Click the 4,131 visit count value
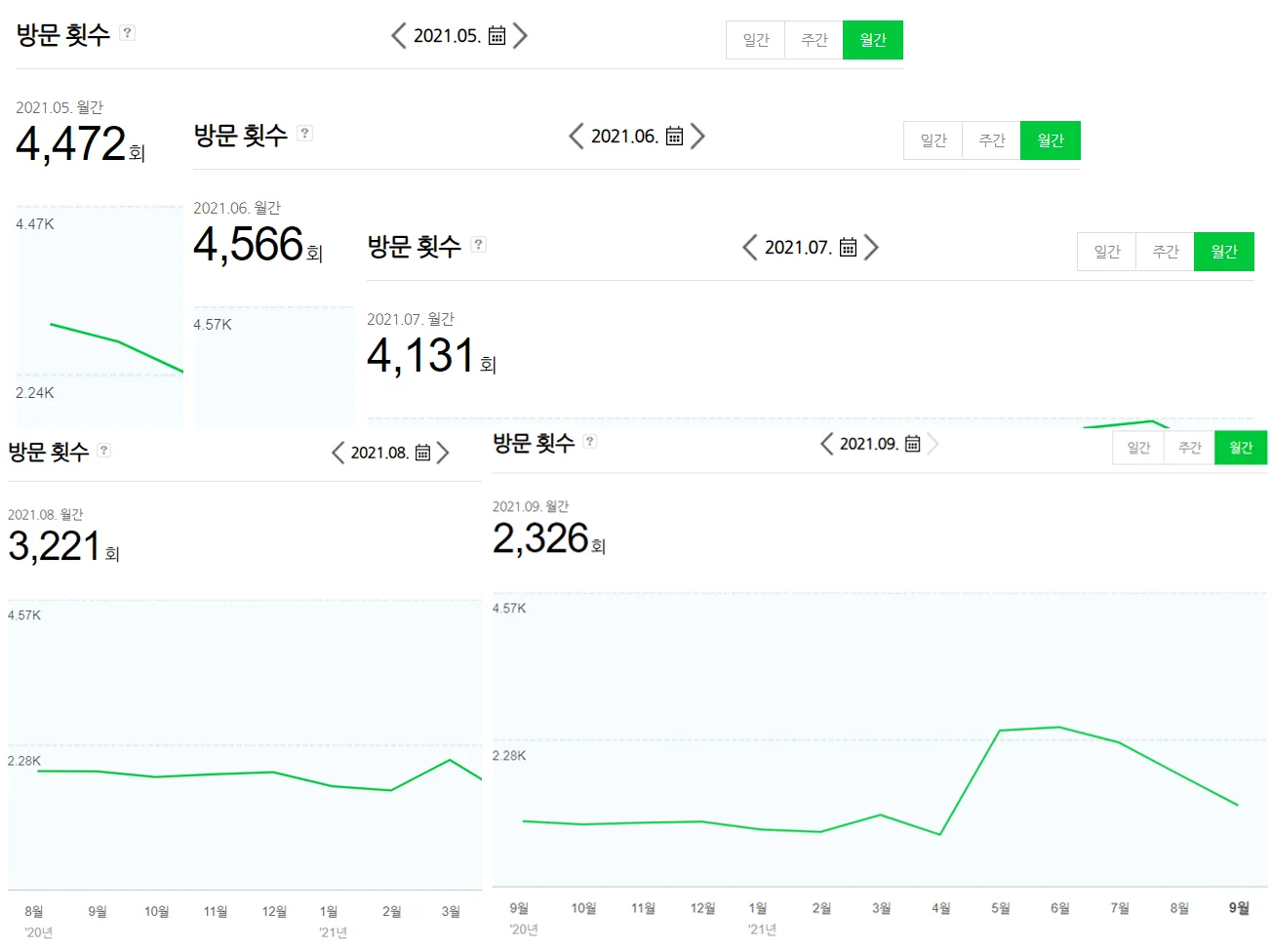Screen dimensions: 1272x952 point(421,356)
